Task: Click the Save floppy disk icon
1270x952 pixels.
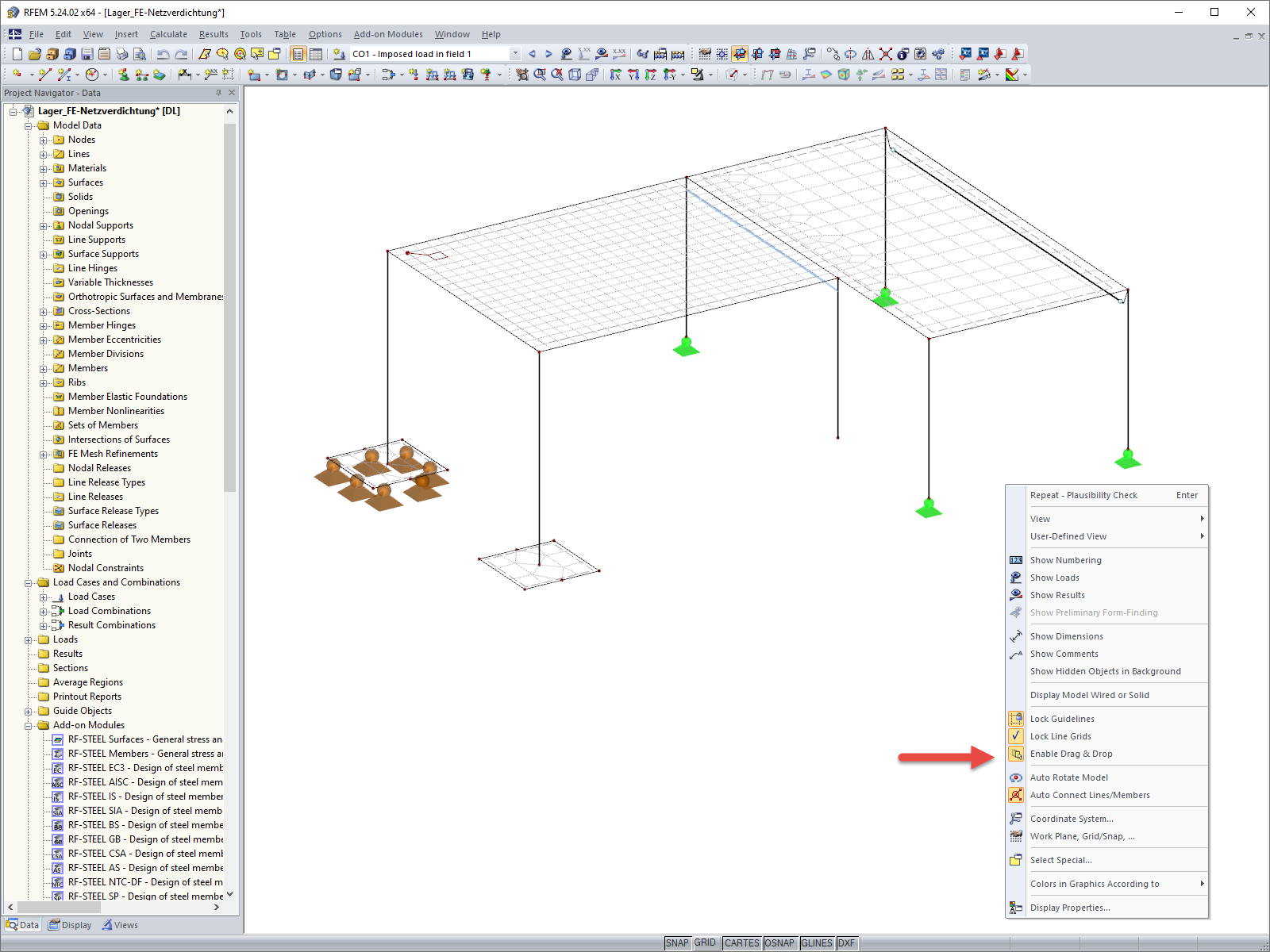Action: [87, 54]
